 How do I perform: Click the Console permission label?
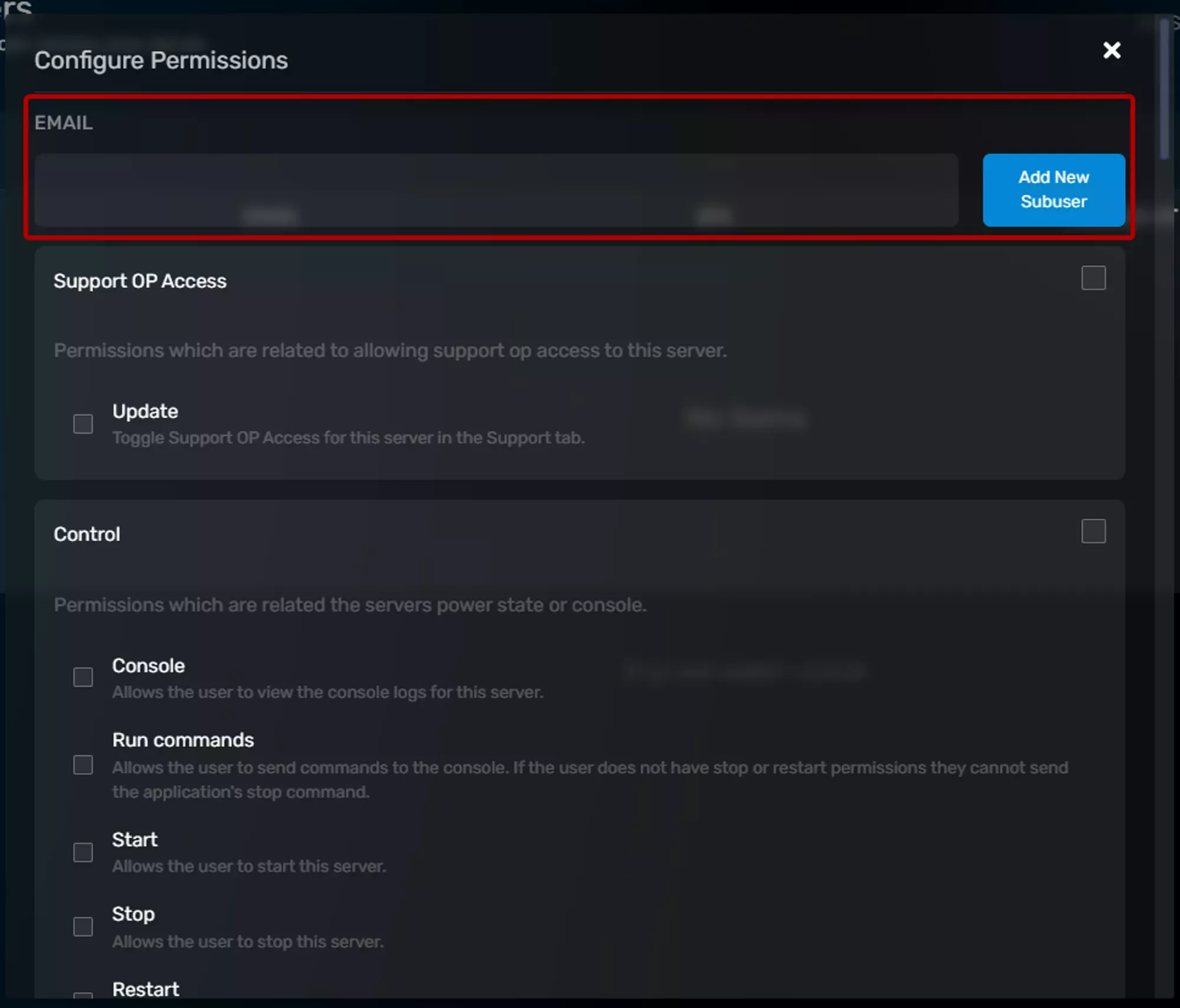point(148,665)
